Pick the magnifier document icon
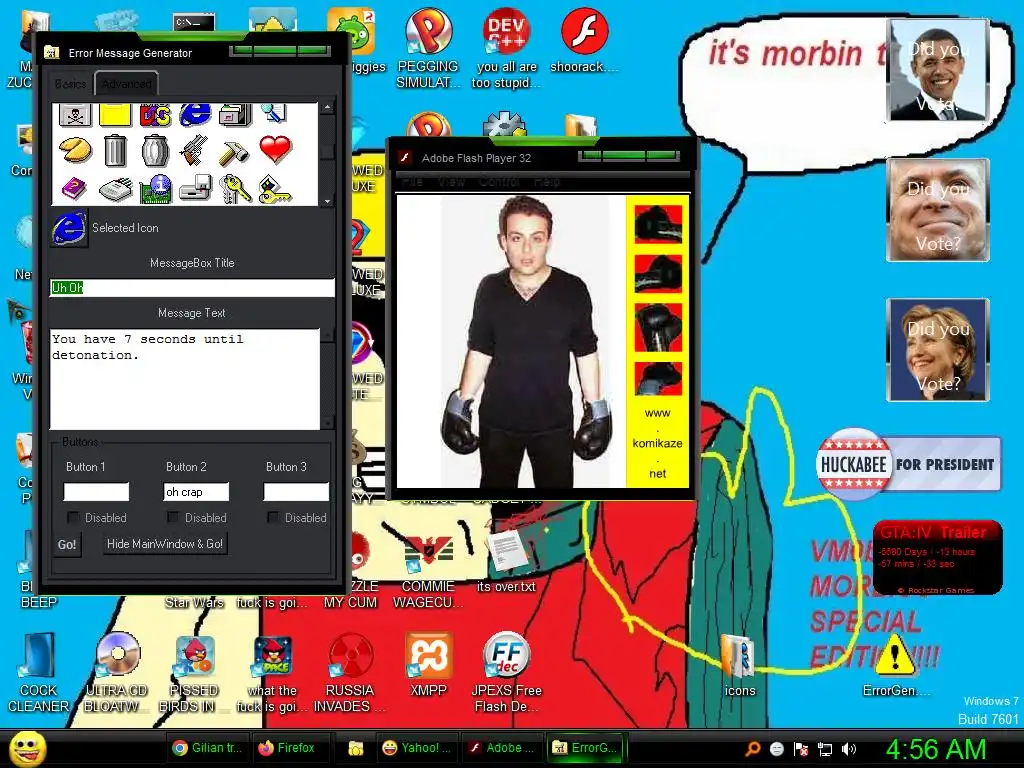This screenshot has height=768, width=1024. coord(274,114)
